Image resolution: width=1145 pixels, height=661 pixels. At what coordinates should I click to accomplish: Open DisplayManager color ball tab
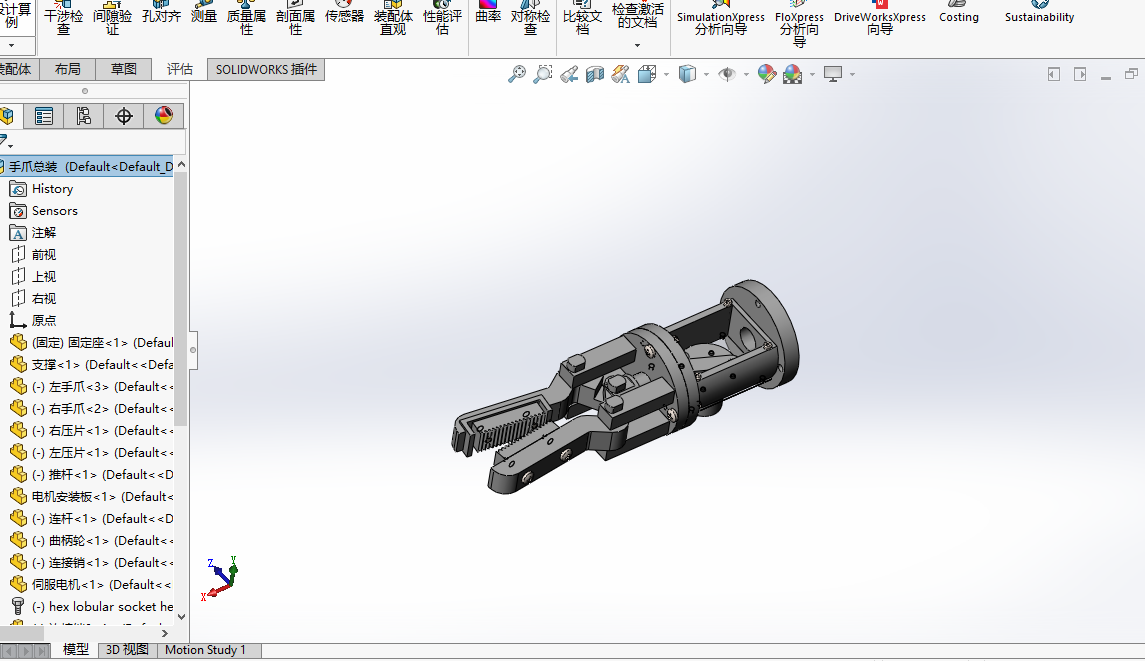[x=164, y=116]
